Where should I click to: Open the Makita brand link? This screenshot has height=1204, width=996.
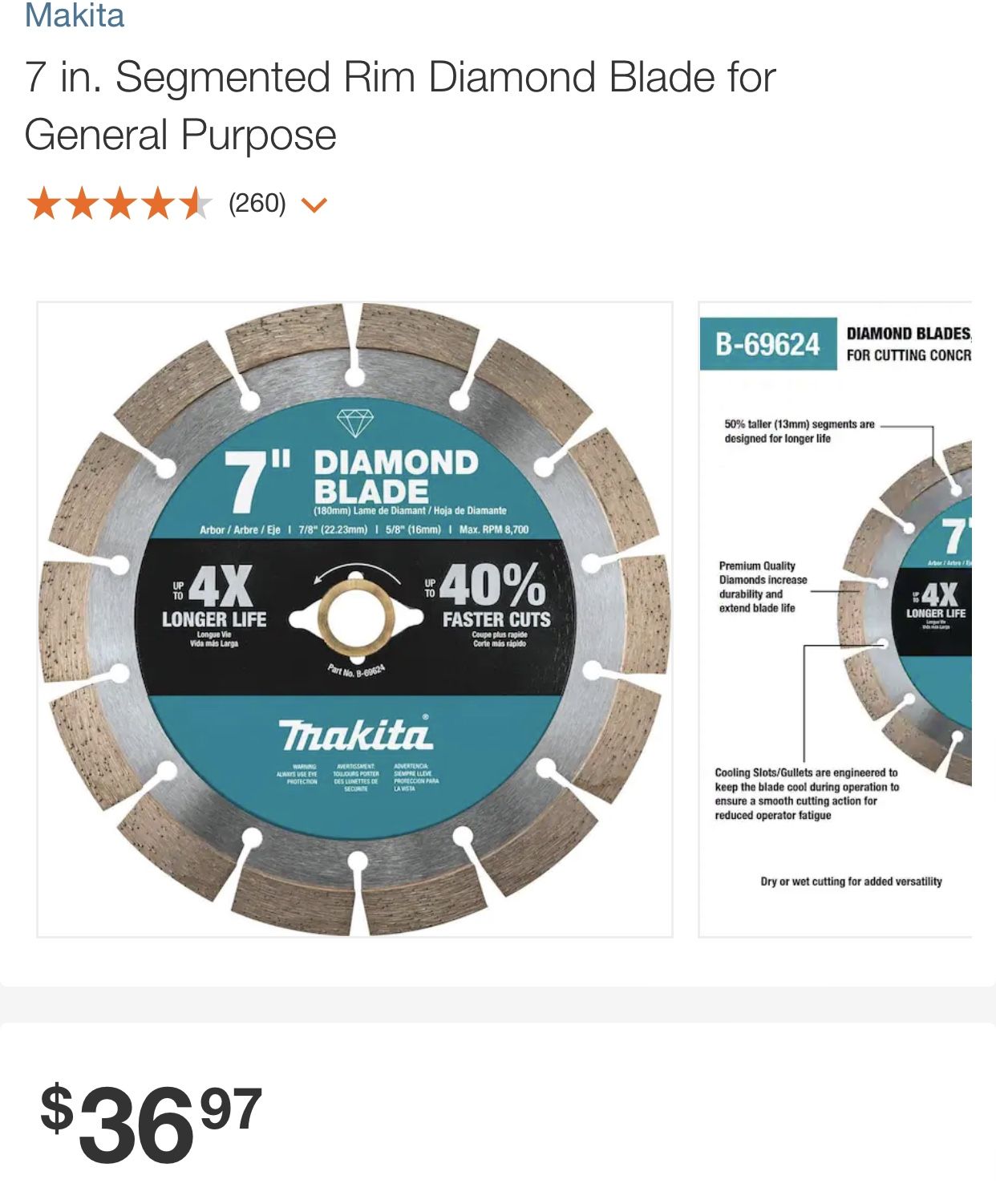click(x=75, y=16)
